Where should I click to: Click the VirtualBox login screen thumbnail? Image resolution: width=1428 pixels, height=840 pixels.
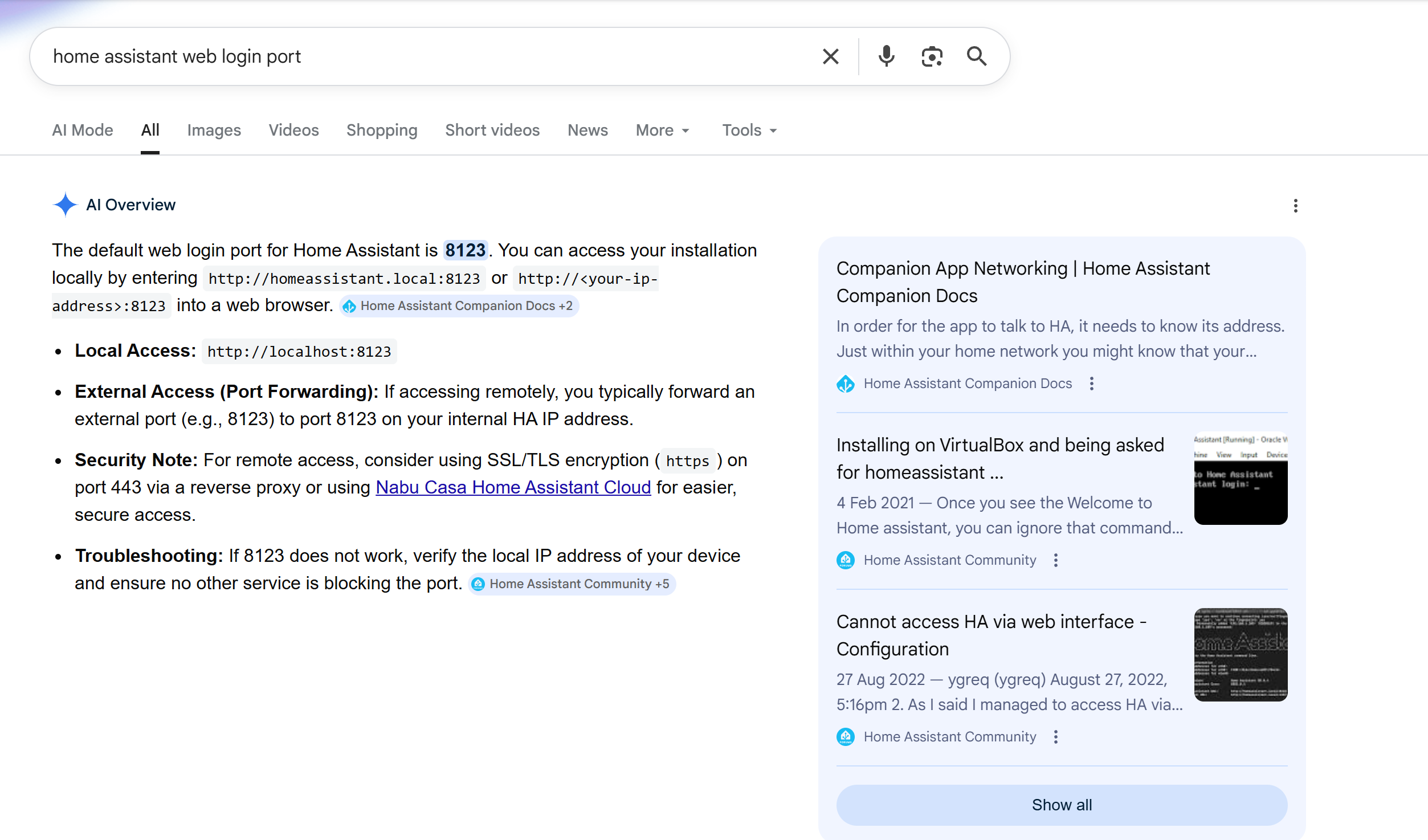coord(1241,478)
